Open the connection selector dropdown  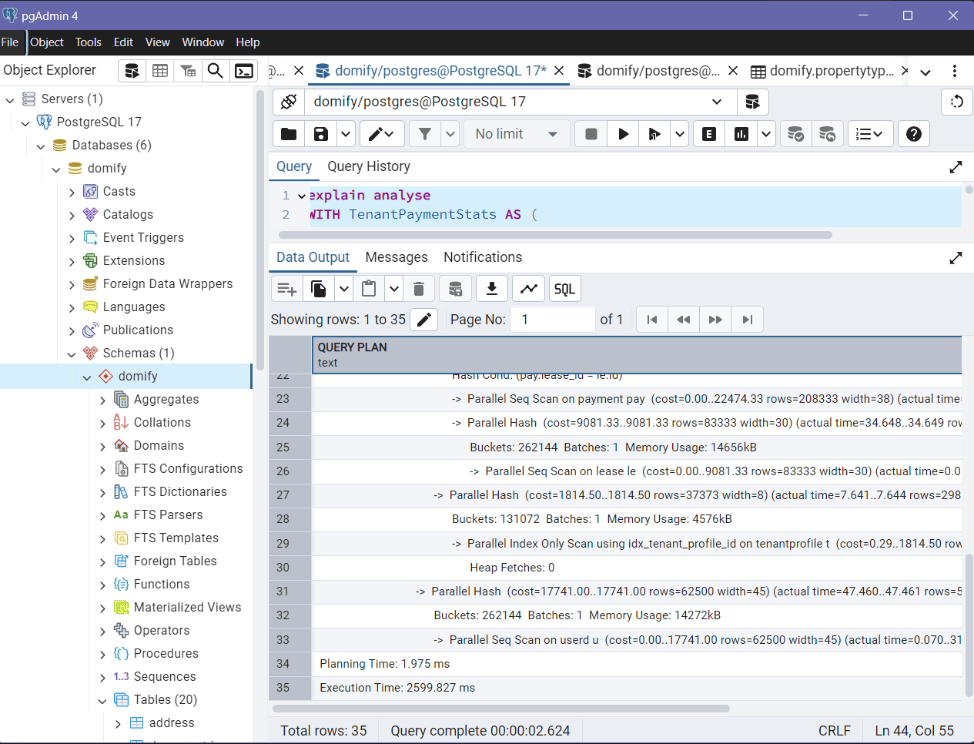717,102
